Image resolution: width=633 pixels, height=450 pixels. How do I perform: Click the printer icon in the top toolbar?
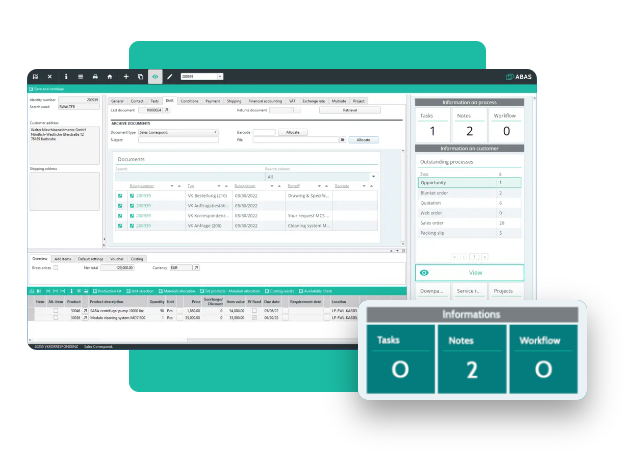95,77
